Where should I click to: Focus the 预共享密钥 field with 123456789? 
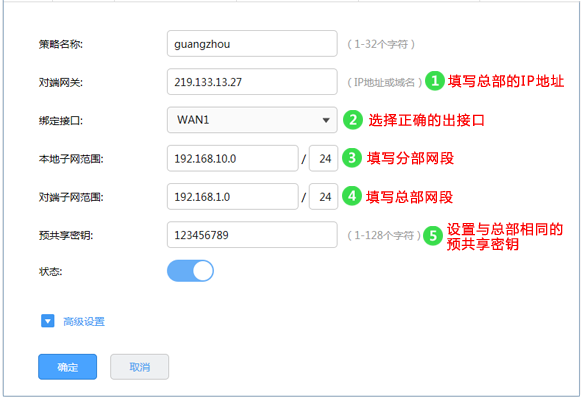[252, 235]
